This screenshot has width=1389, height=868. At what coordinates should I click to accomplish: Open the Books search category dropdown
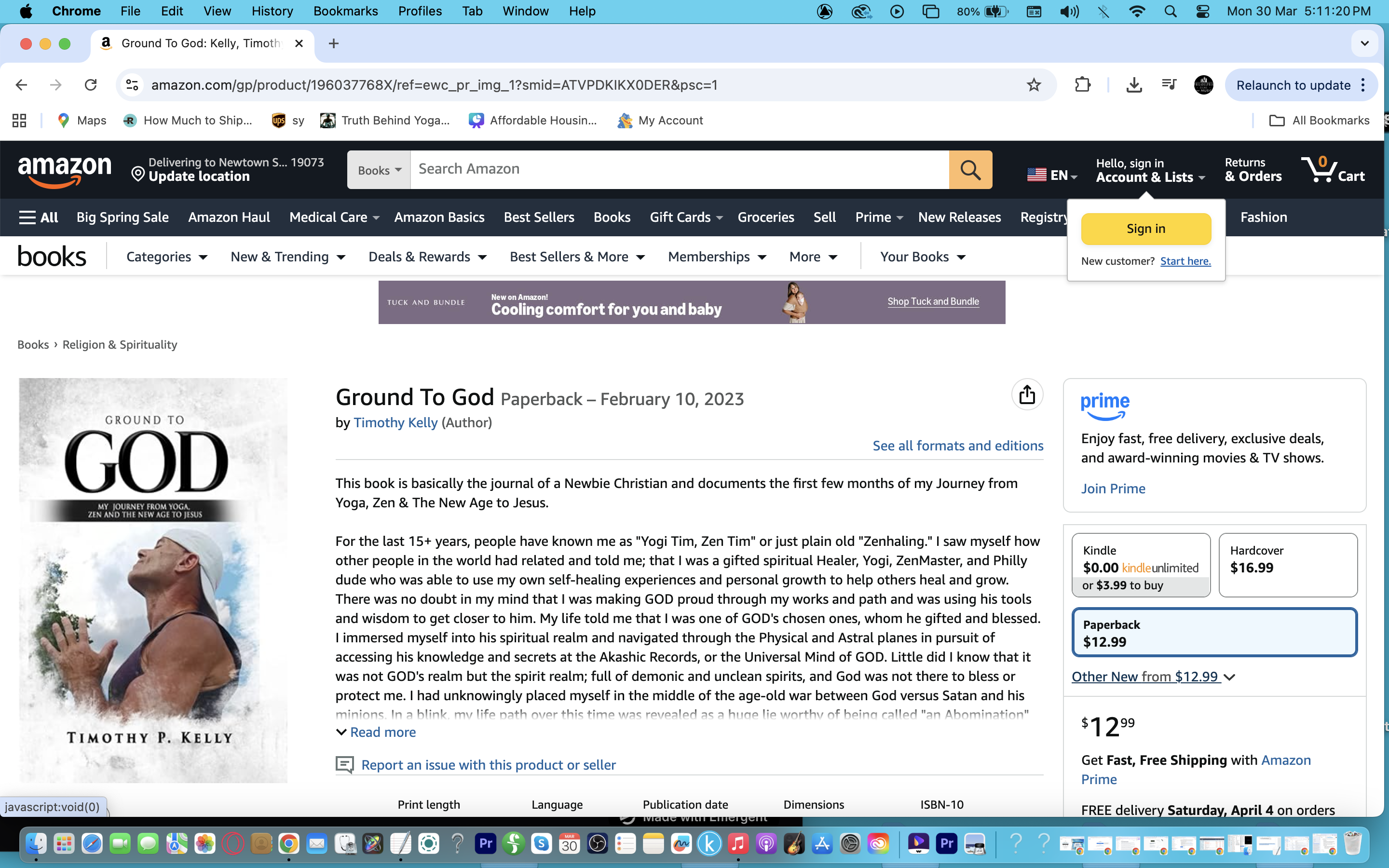[x=379, y=170]
